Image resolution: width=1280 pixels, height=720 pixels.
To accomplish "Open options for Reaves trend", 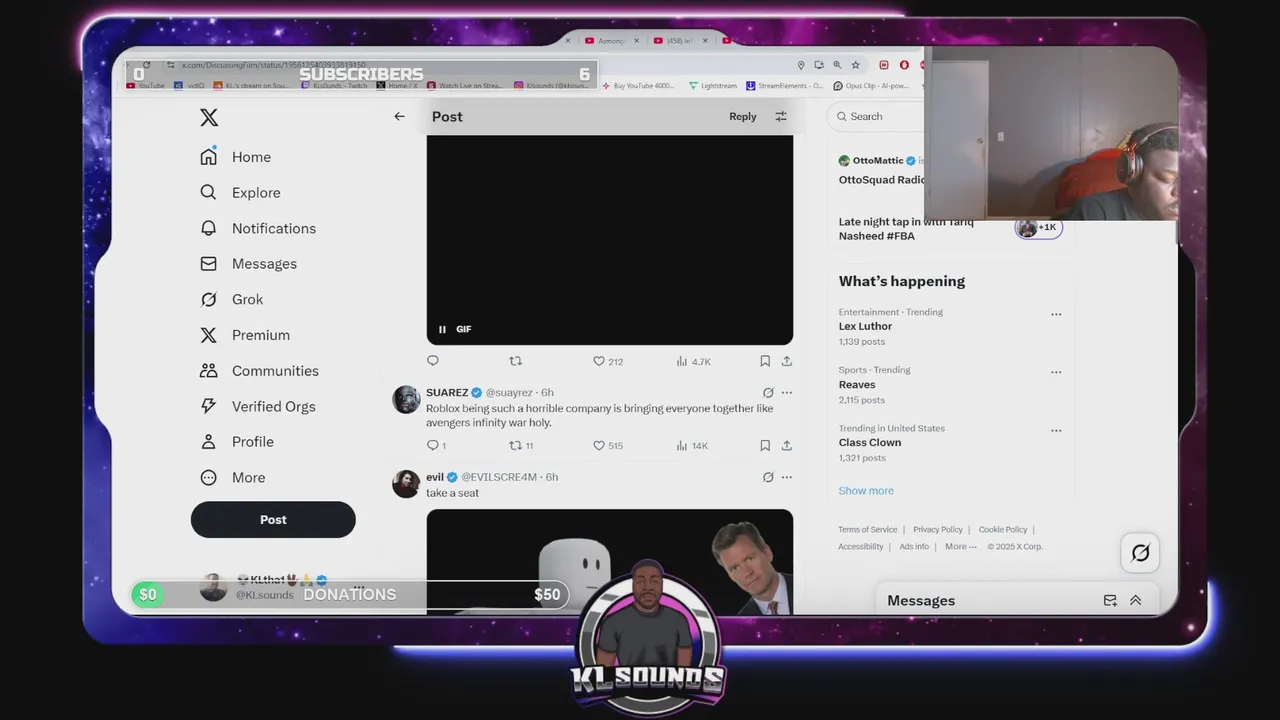I will pyautogui.click(x=1056, y=372).
